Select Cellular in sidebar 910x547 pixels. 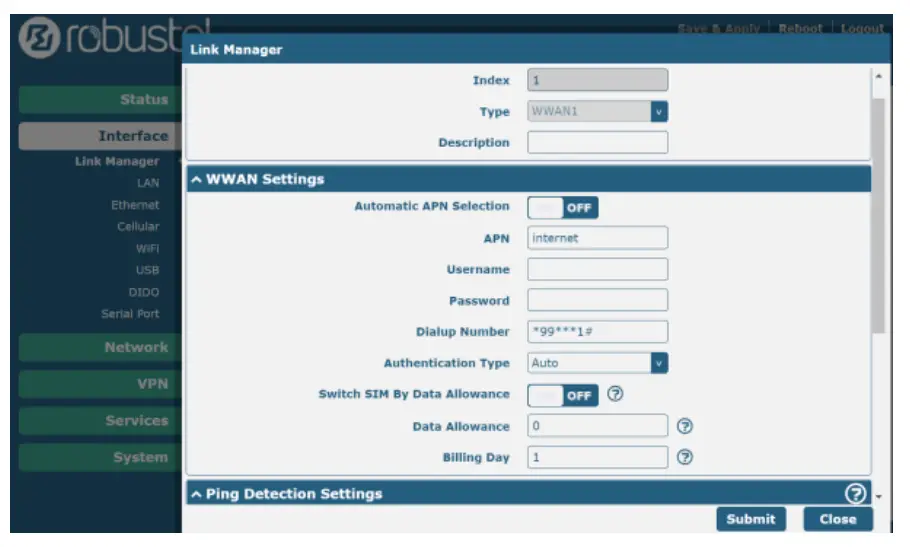(138, 227)
